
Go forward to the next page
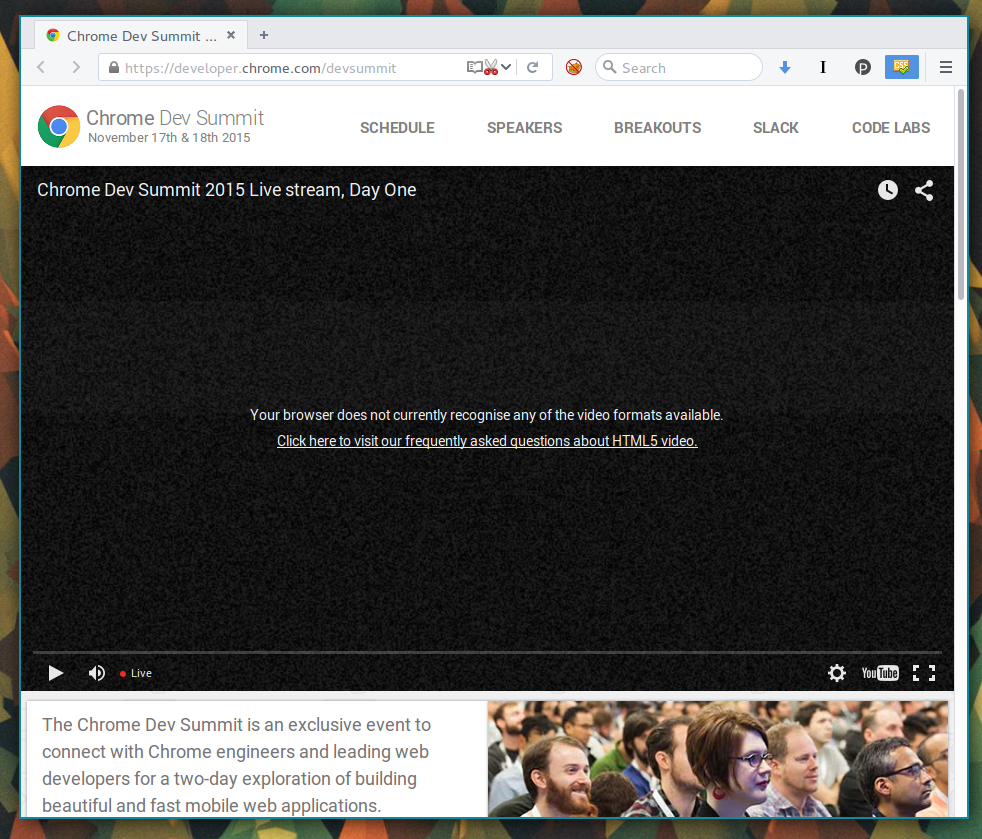[x=76, y=67]
